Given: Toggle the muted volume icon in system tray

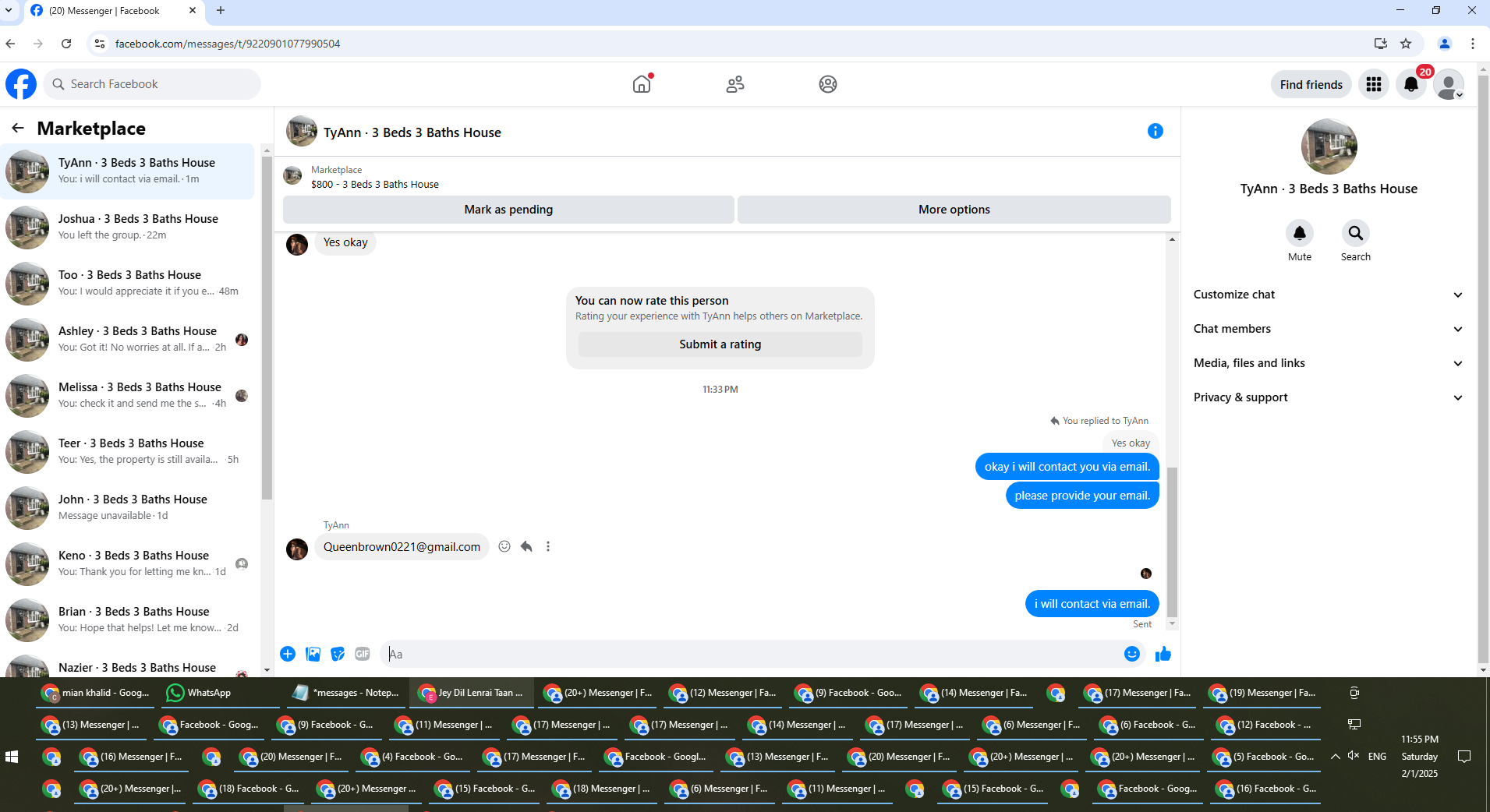Looking at the screenshot, I should click(x=1354, y=756).
